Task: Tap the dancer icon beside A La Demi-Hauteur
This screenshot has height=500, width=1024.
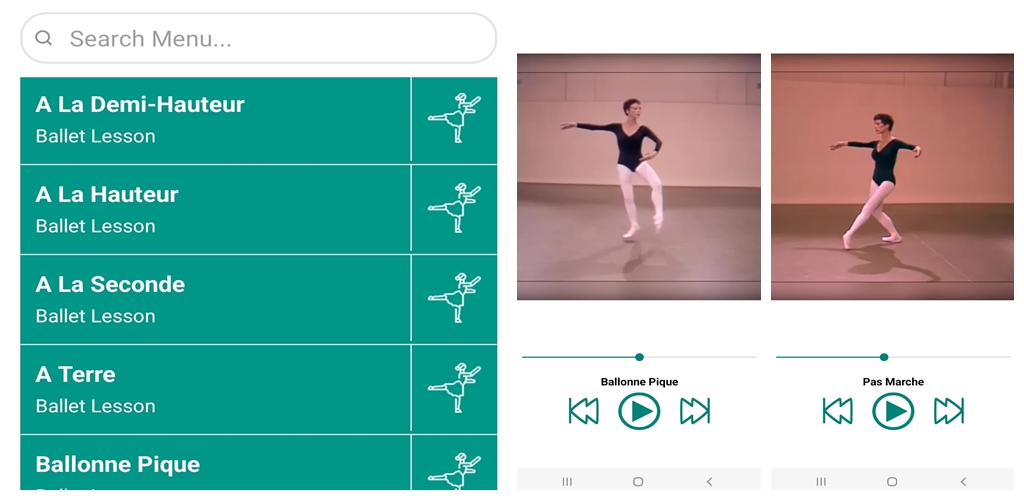Action: point(455,118)
